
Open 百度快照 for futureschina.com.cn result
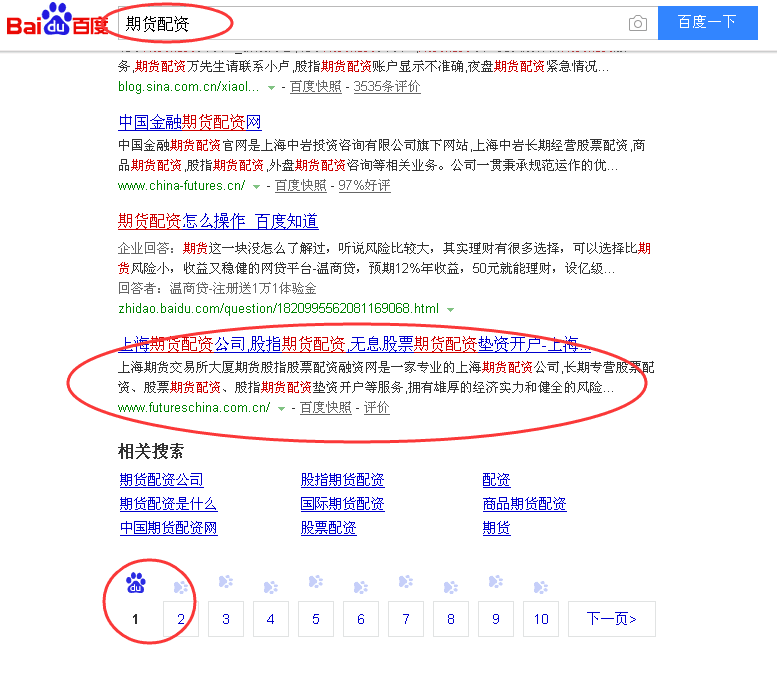326,408
